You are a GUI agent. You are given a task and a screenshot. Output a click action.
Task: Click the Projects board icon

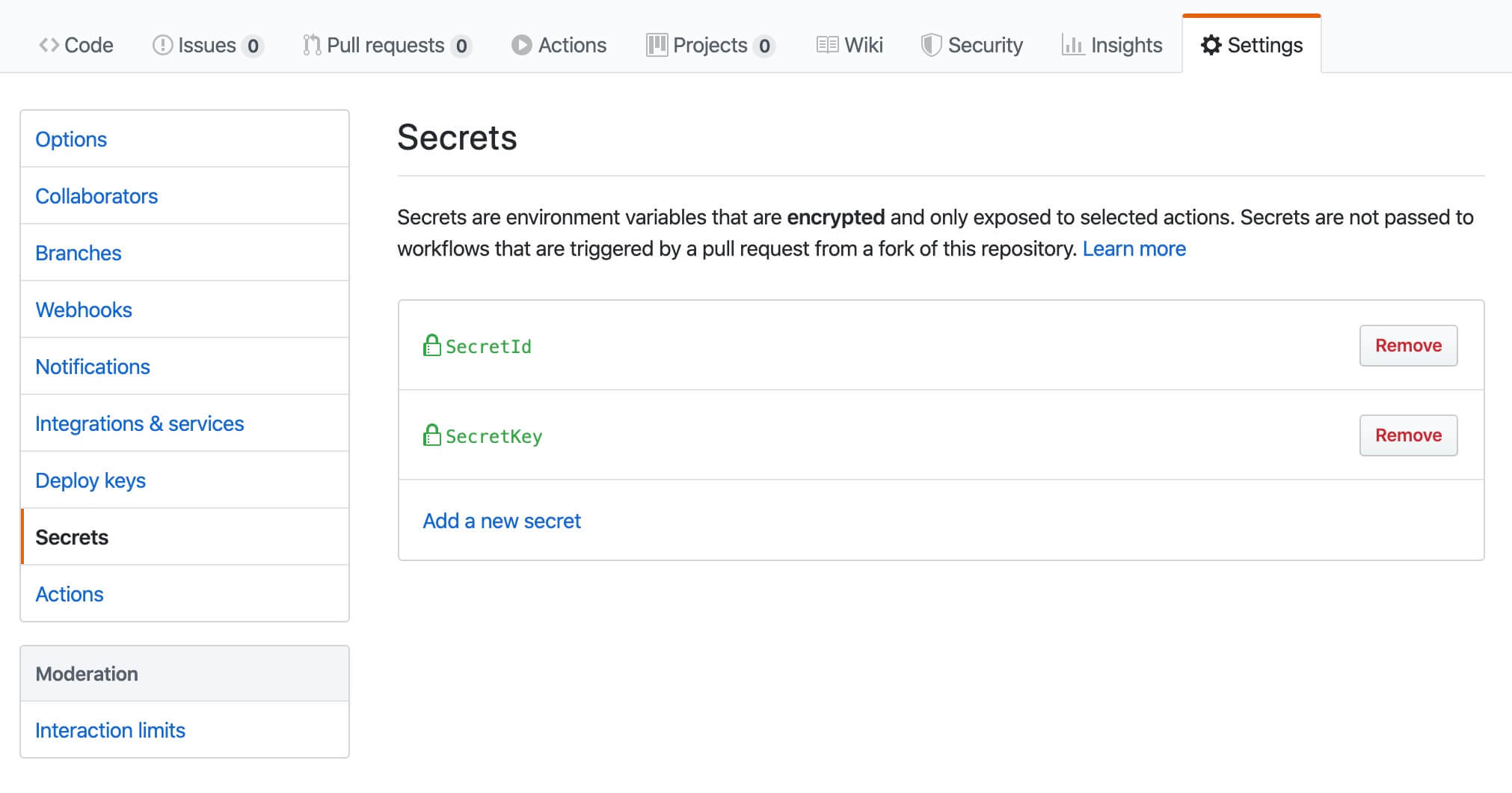coord(657,46)
